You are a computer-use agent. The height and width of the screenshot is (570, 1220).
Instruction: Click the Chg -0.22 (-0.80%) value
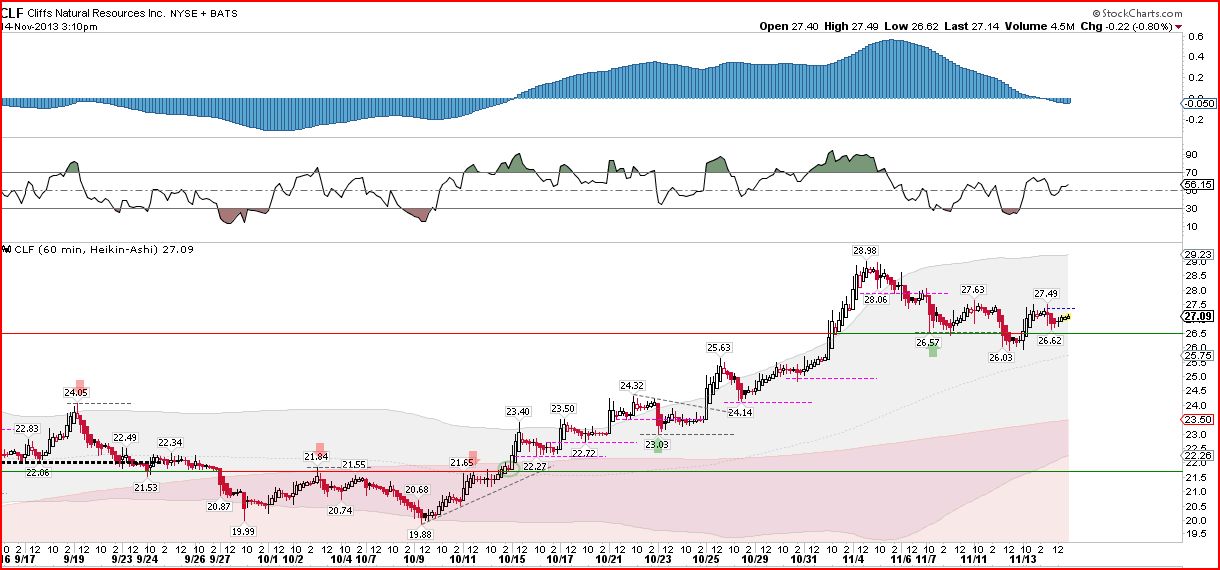coord(1125,26)
